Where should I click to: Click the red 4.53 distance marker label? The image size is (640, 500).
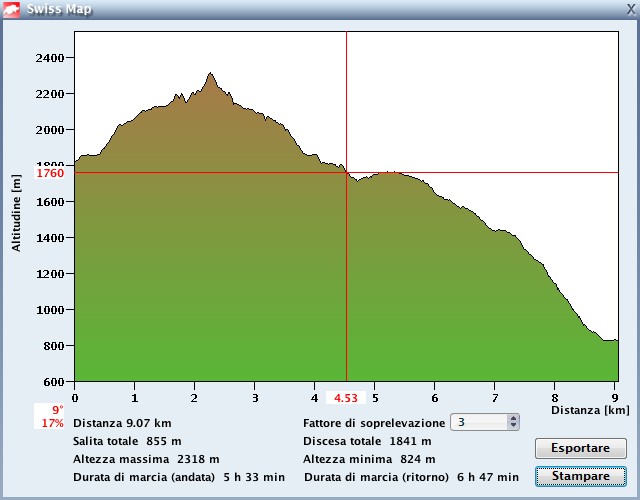click(x=346, y=398)
